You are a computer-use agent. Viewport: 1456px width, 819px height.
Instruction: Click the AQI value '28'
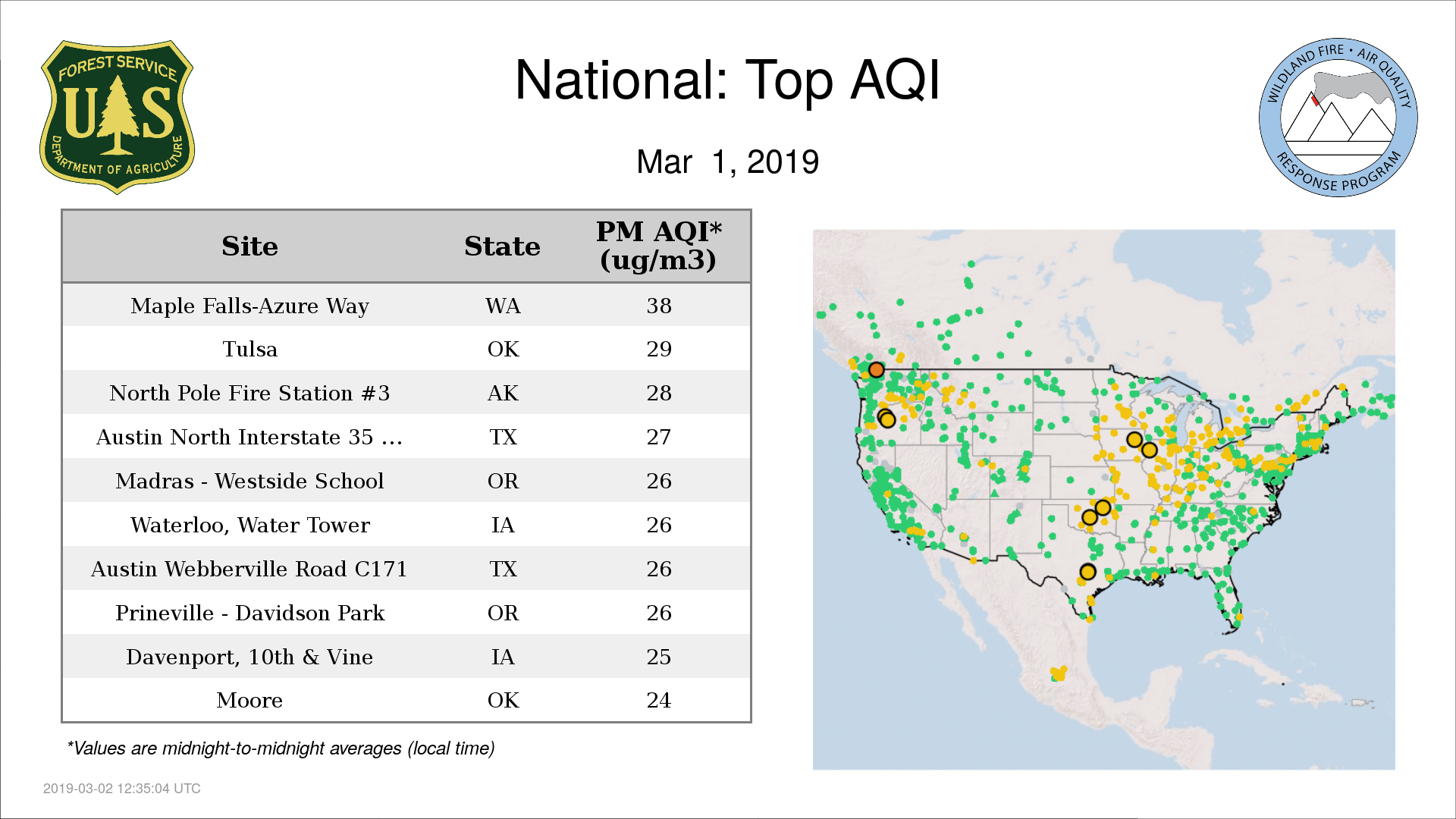tap(659, 394)
